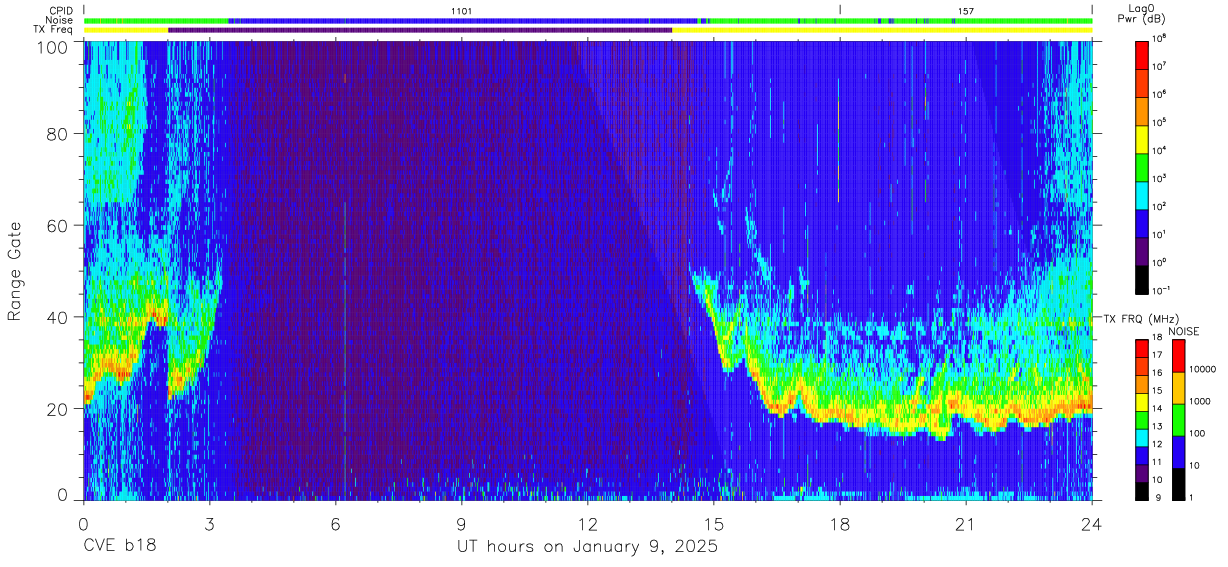
Task: Click the red segment of the power colorbar
Action: pos(1142,54)
